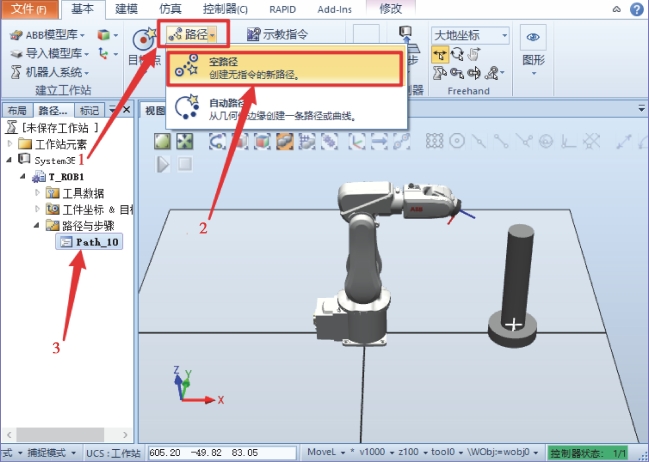Switch to the 建模 ribbon tab
Screen dimensions: 649x462
[x=126, y=9]
